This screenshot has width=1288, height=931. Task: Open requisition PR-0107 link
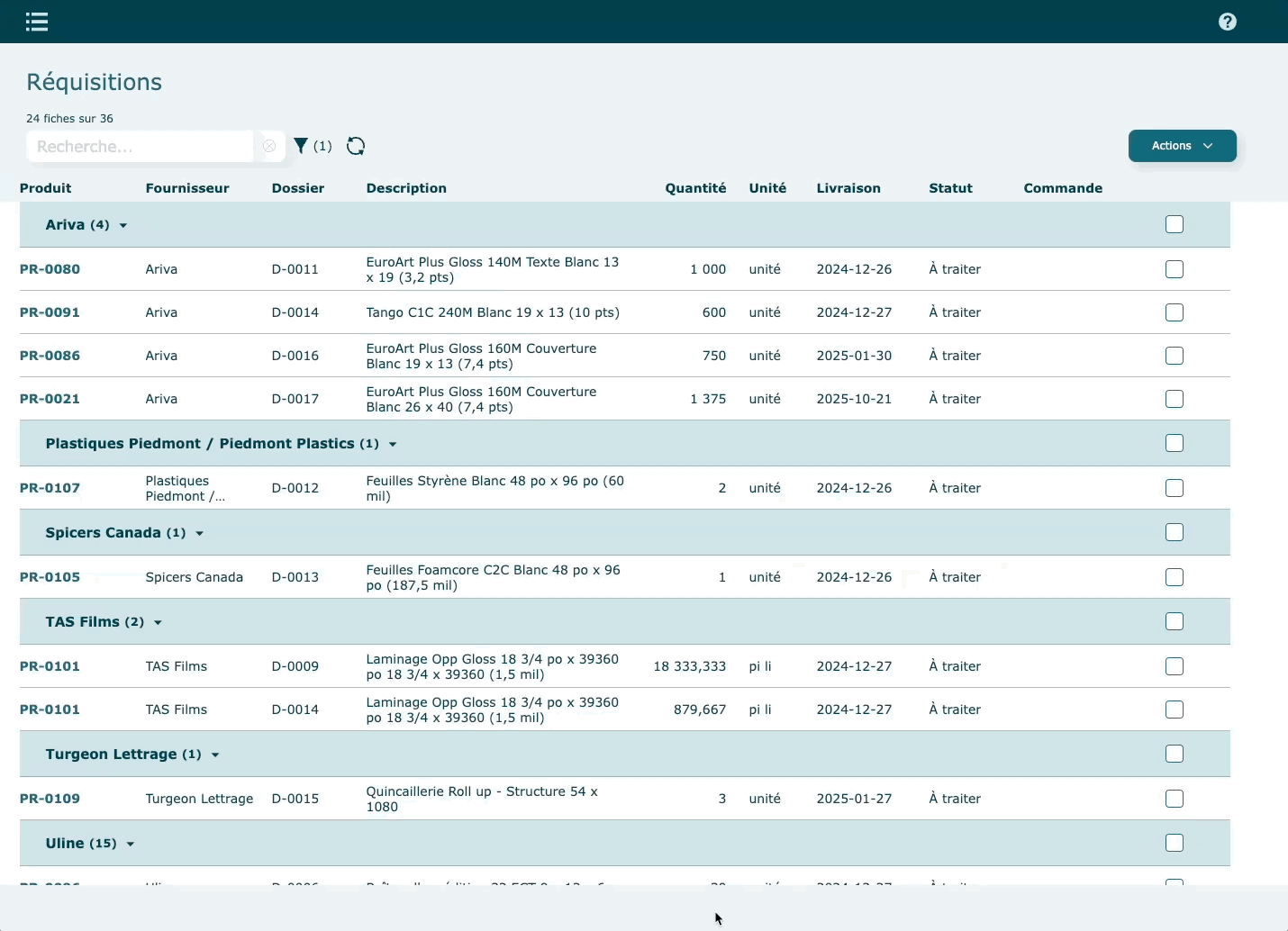pyautogui.click(x=50, y=488)
